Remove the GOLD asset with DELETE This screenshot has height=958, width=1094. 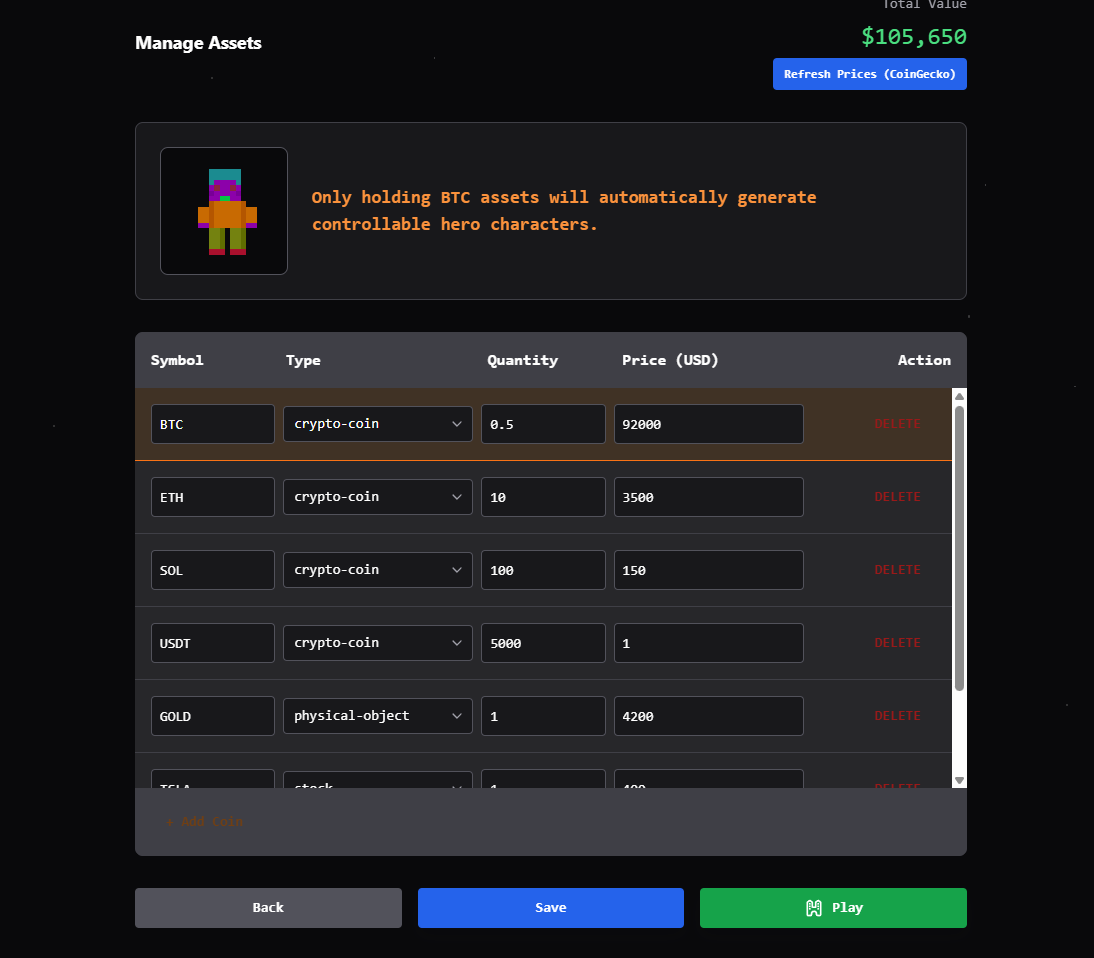click(x=897, y=715)
